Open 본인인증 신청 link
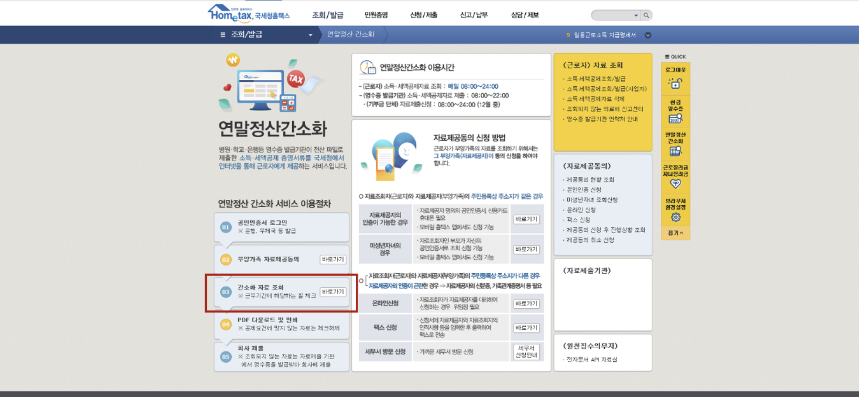 pyautogui.click(x=583, y=189)
